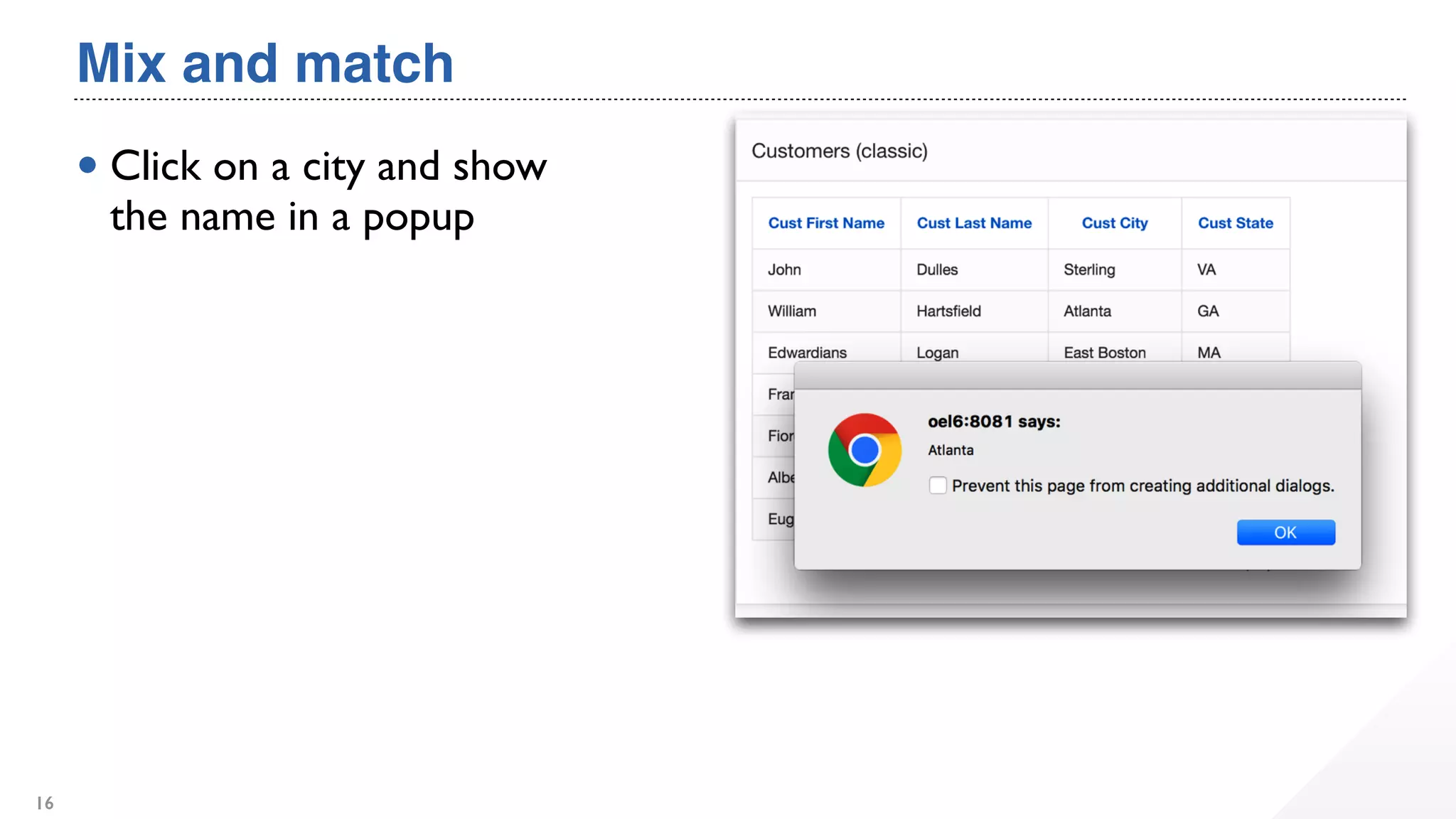This screenshot has width=1456, height=819.
Task: Select the John first name cell
Action: [826, 270]
